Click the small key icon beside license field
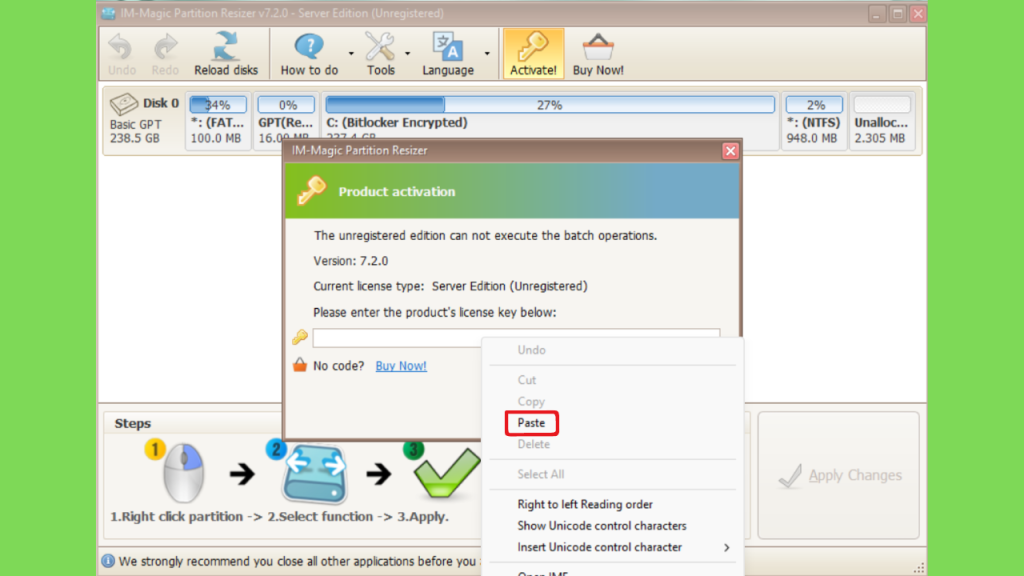Screen dimensions: 1024x576 [300, 337]
